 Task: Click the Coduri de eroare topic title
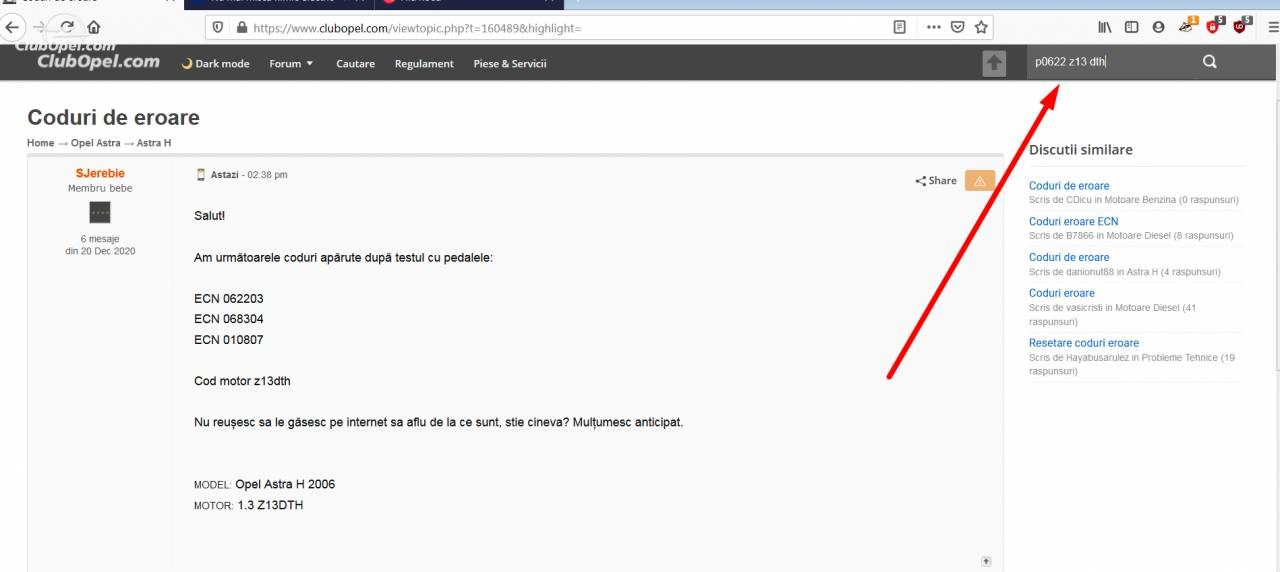click(113, 118)
